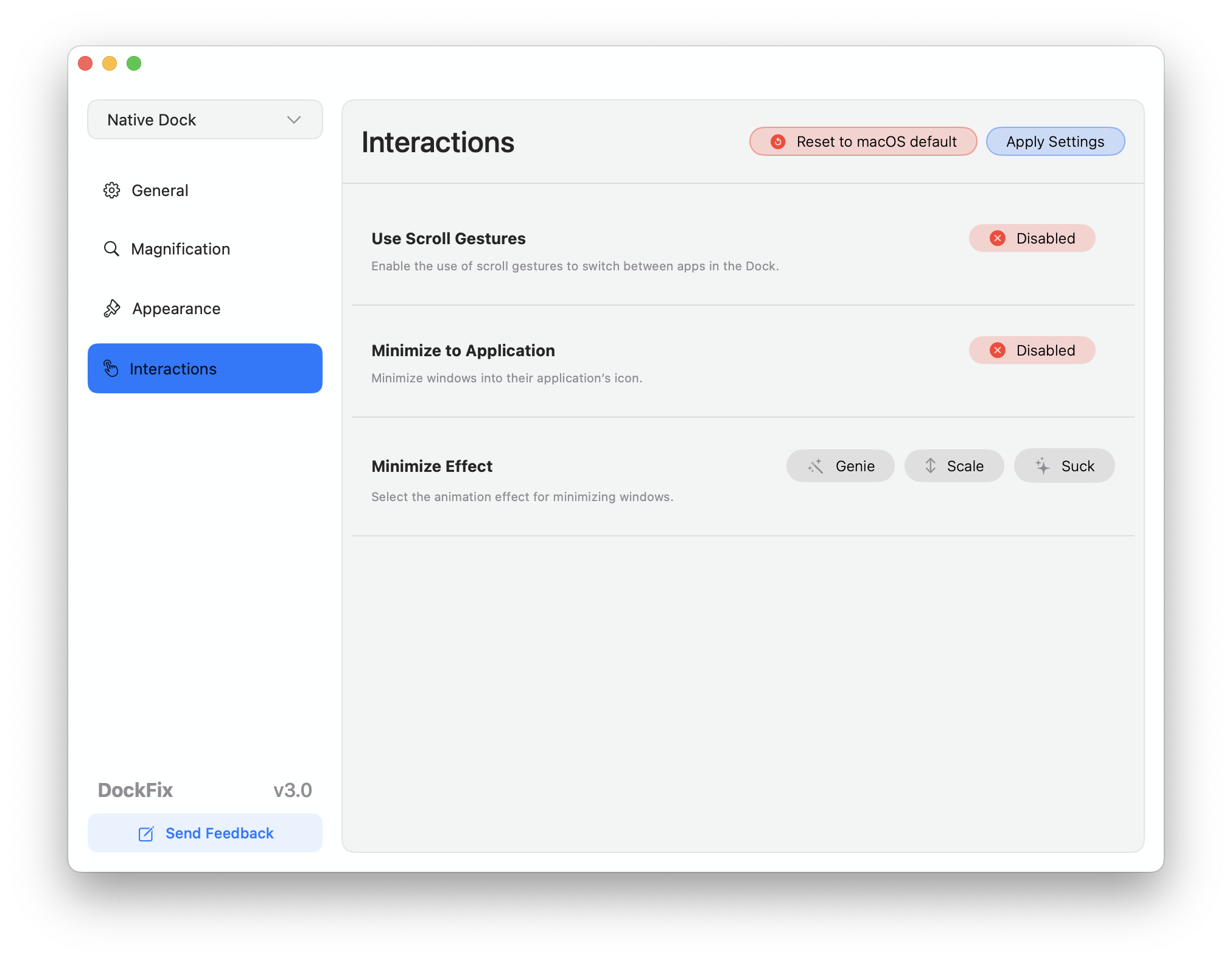
Task: Click the Native Dock chevron arrow
Action: point(294,120)
